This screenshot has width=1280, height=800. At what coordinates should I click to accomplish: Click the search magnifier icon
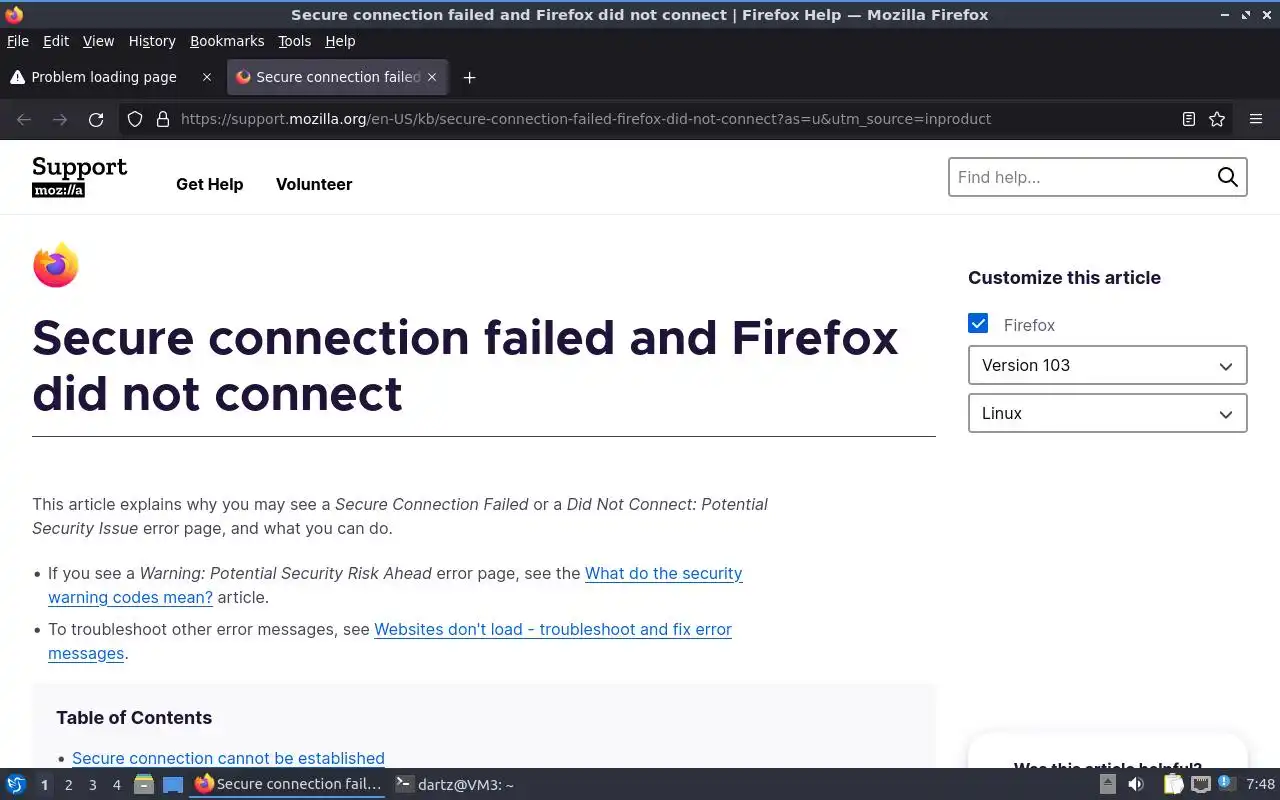tap(1227, 177)
